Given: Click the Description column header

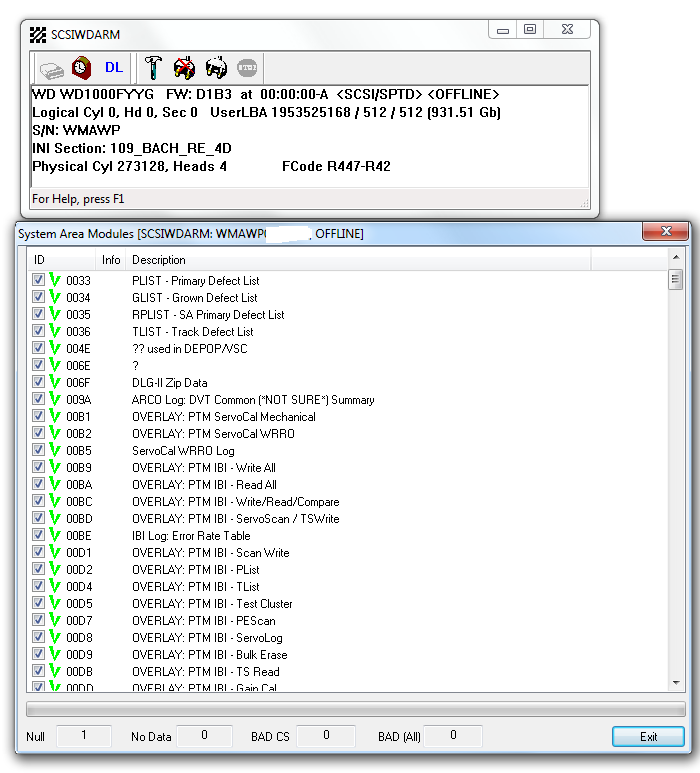Looking at the screenshot, I should (x=358, y=260).
